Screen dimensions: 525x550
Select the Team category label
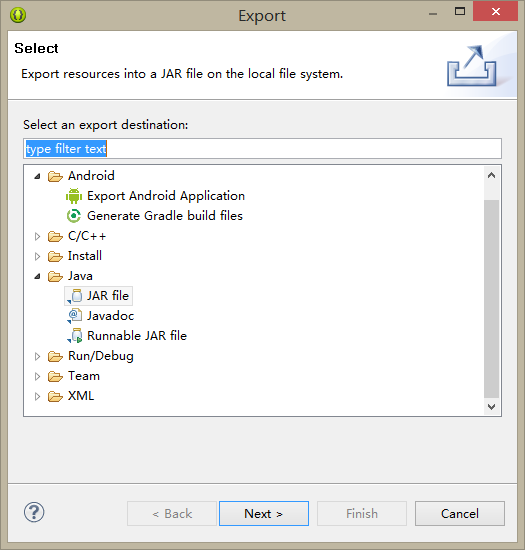point(84,376)
